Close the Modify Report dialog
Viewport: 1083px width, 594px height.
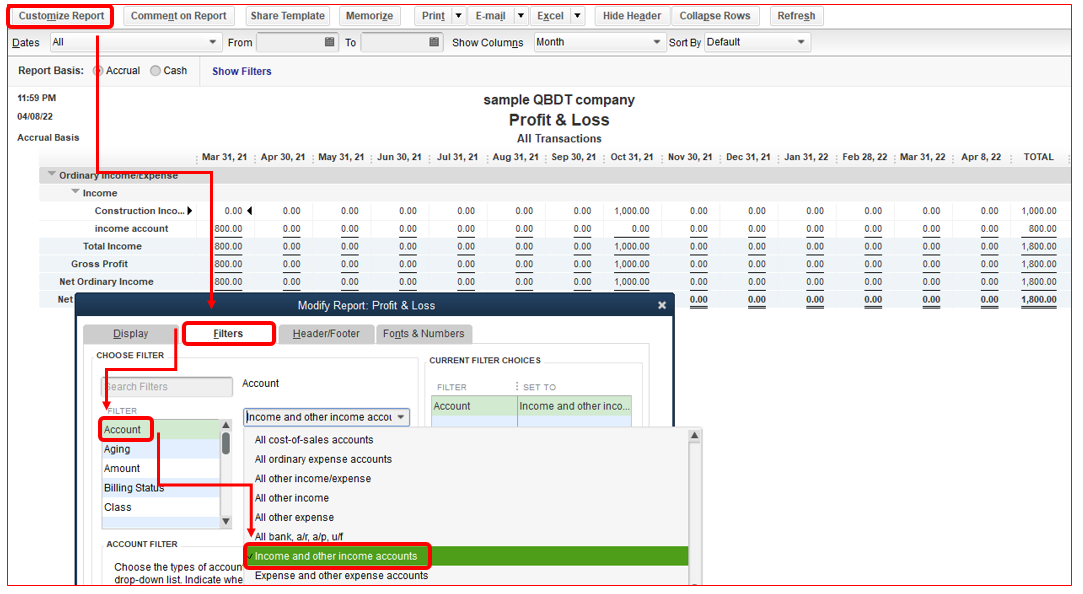pos(661,306)
